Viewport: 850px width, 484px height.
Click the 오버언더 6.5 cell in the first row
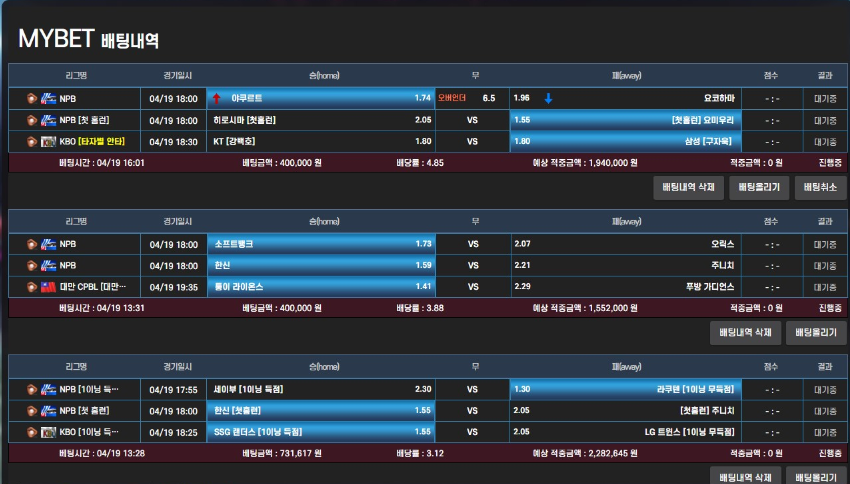click(x=472, y=98)
